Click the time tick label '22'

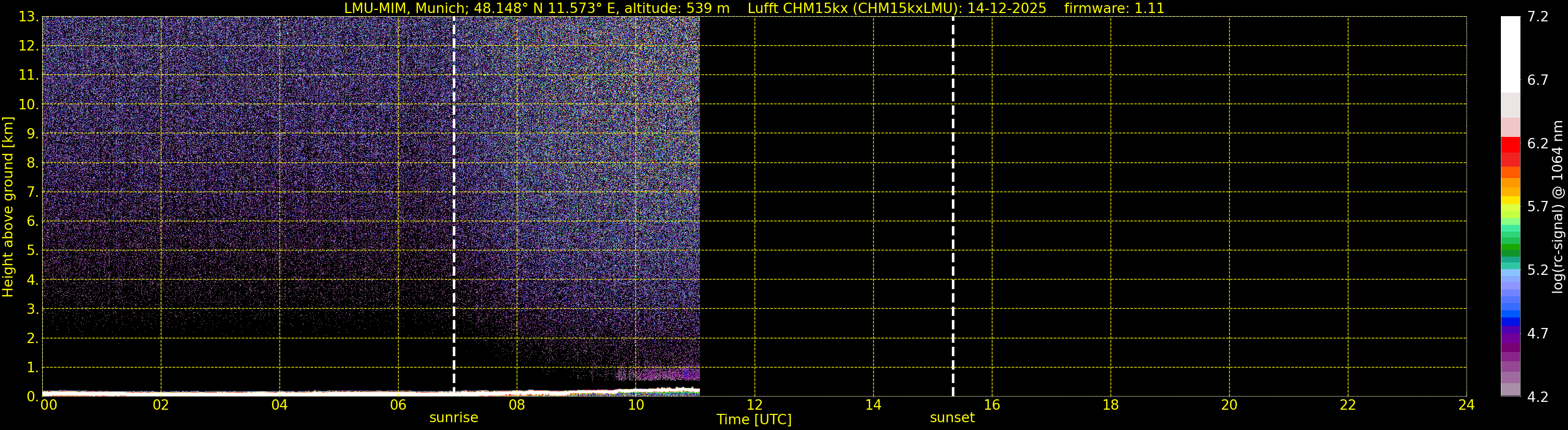(x=1348, y=405)
